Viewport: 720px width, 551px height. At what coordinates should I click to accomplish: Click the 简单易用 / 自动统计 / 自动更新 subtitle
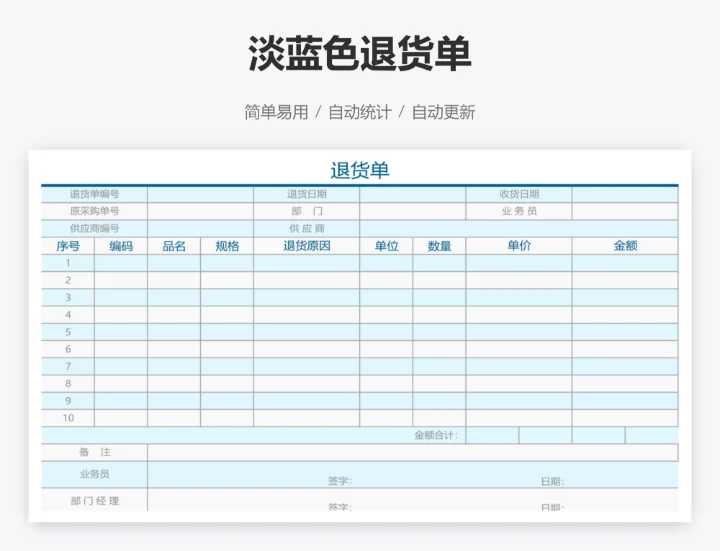pos(359,112)
